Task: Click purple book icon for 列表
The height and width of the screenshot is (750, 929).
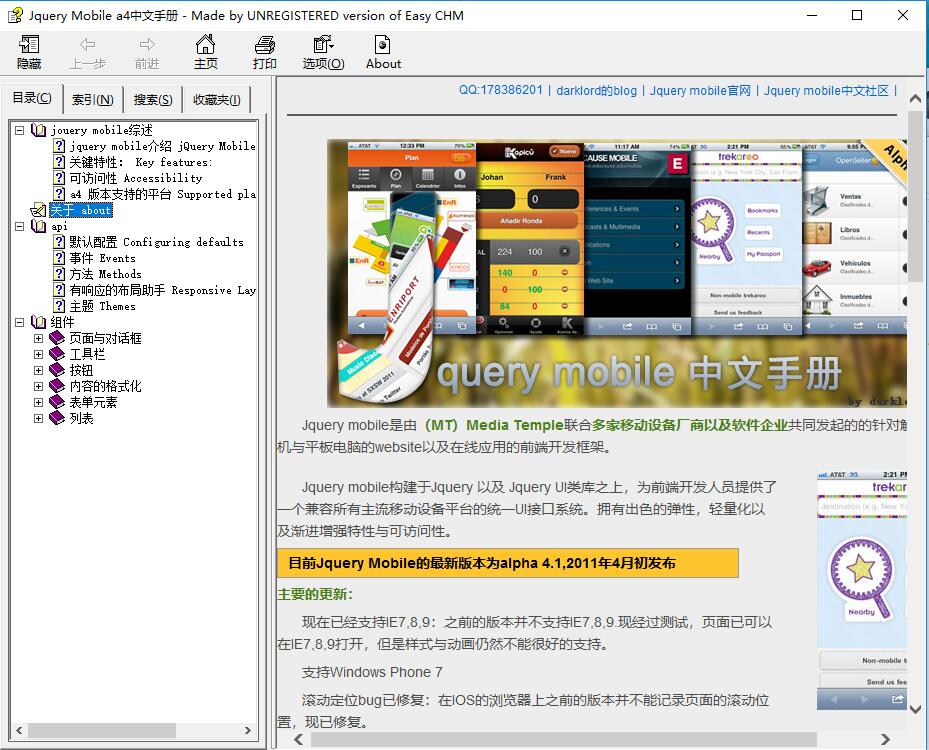Action: pos(57,418)
